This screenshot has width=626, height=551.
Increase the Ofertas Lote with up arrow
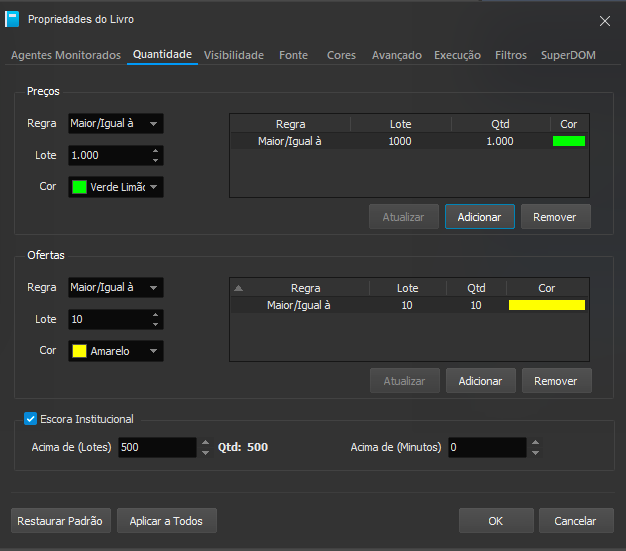click(156, 315)
